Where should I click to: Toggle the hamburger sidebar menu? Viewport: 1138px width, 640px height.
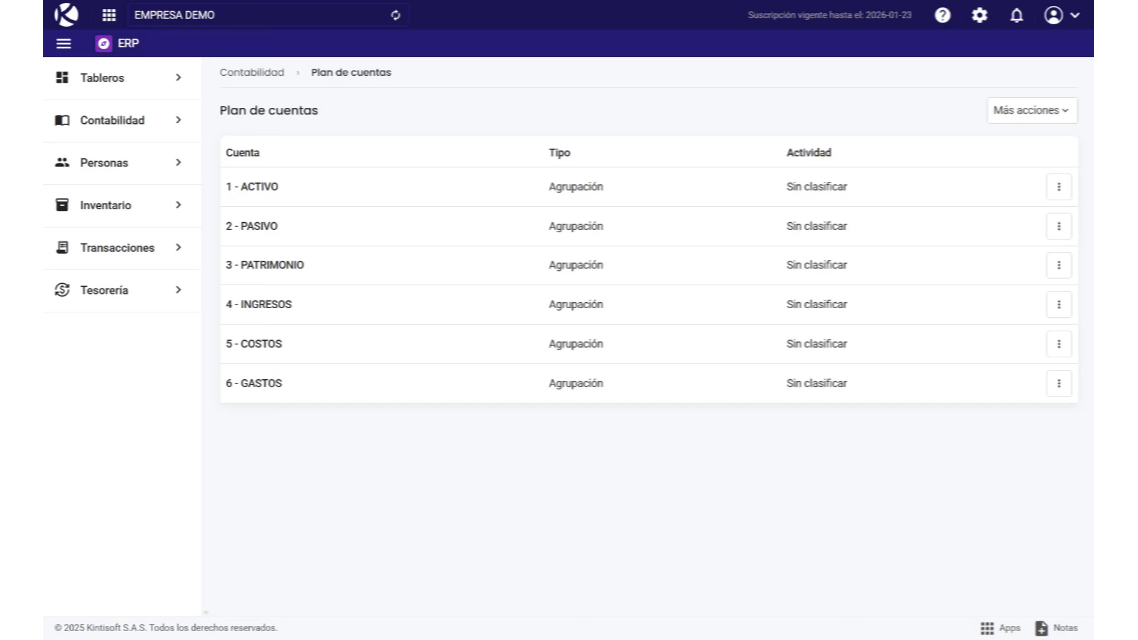(64, 43)
